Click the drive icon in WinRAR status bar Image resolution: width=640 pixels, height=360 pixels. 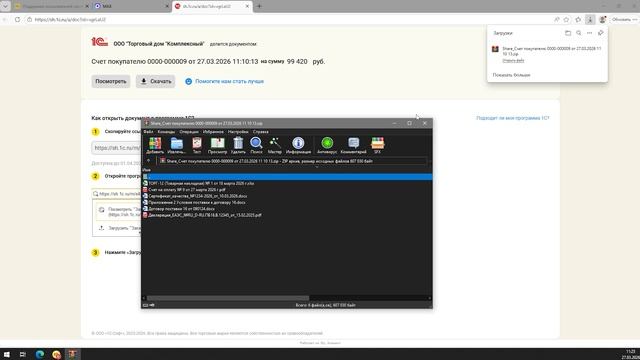point(146,305)
